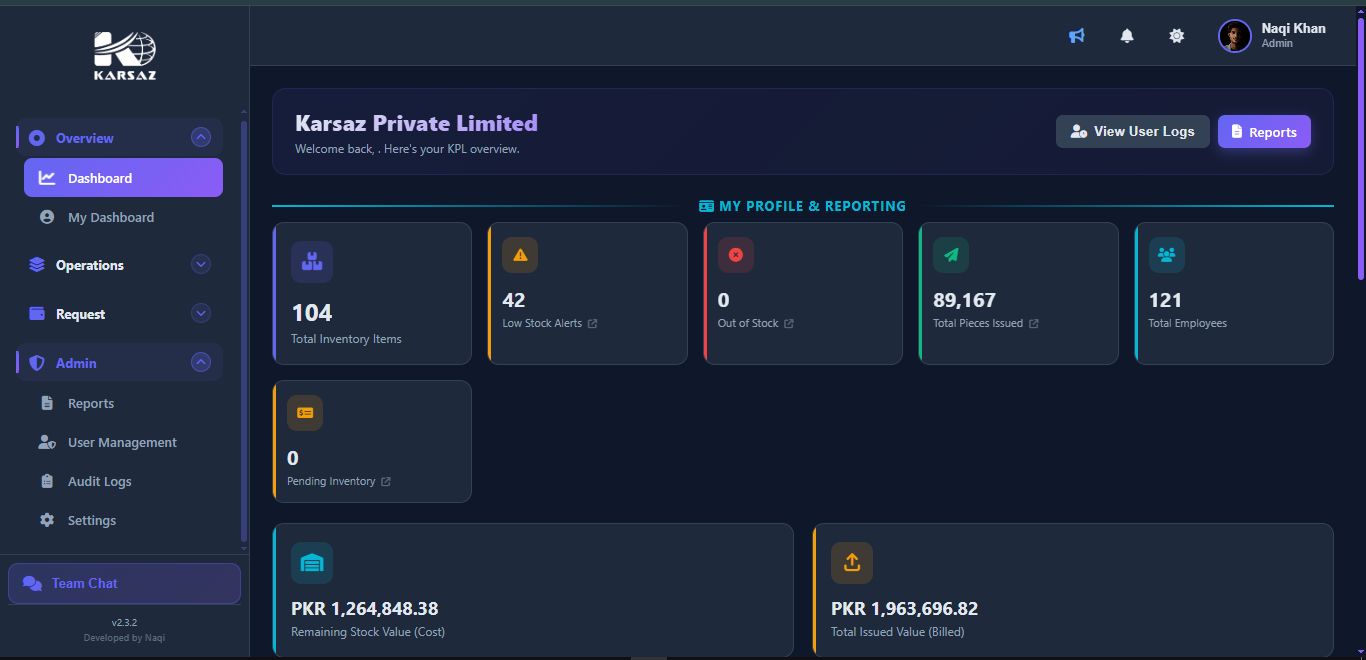Open external link icon beside Low Stock Alerts
Screen dimensions: 1366x660
click(592, 324)
